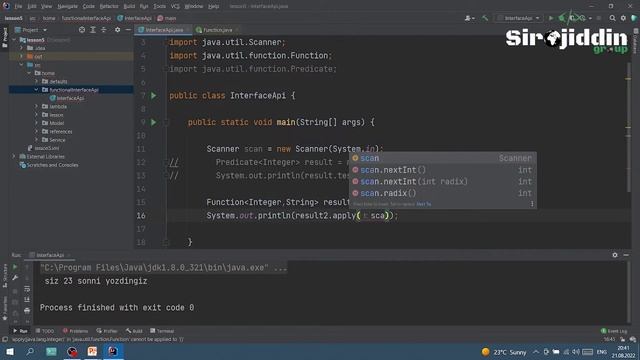Expand the out folder

pos(22,56)
